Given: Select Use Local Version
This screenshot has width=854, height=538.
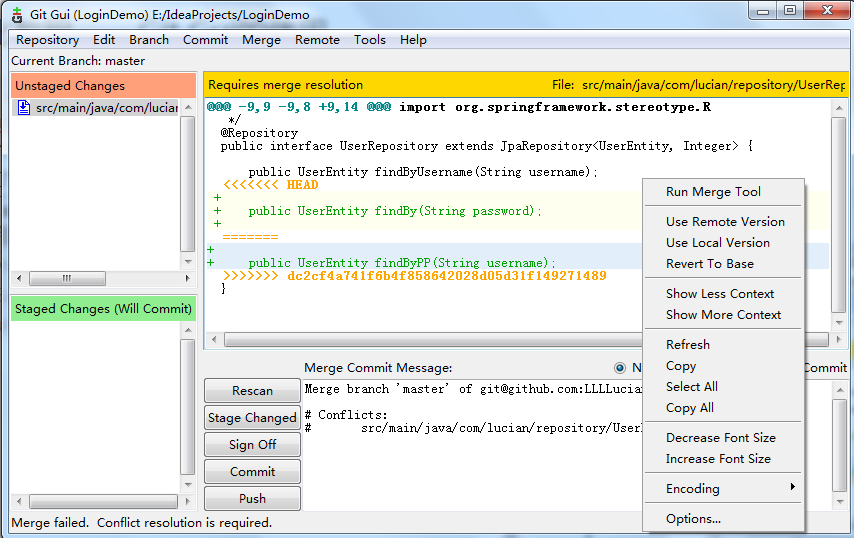Looking at the screenshot, I should point(718,243).
